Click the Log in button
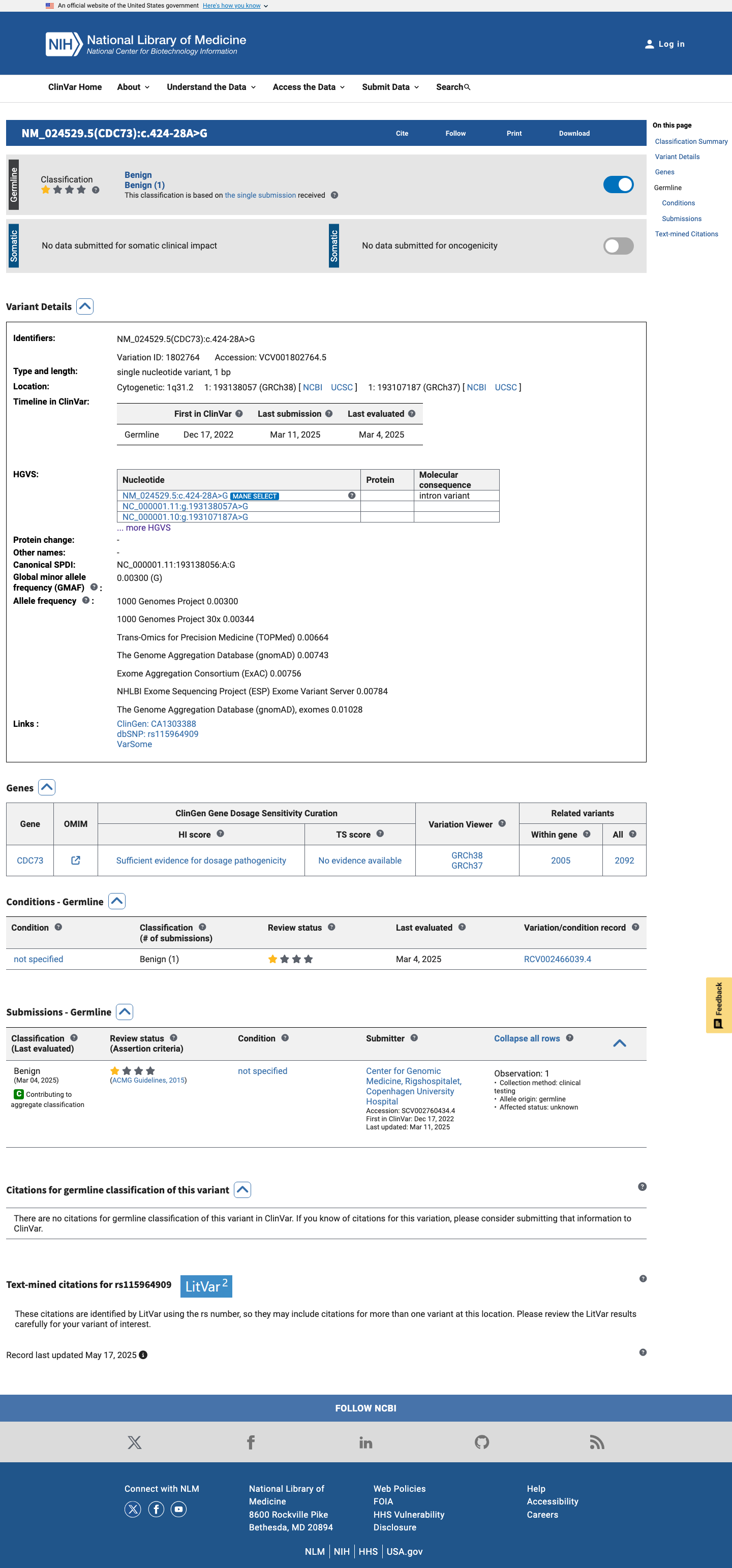The height and width of the screenshot is (1568, 732). click(664, 44)
